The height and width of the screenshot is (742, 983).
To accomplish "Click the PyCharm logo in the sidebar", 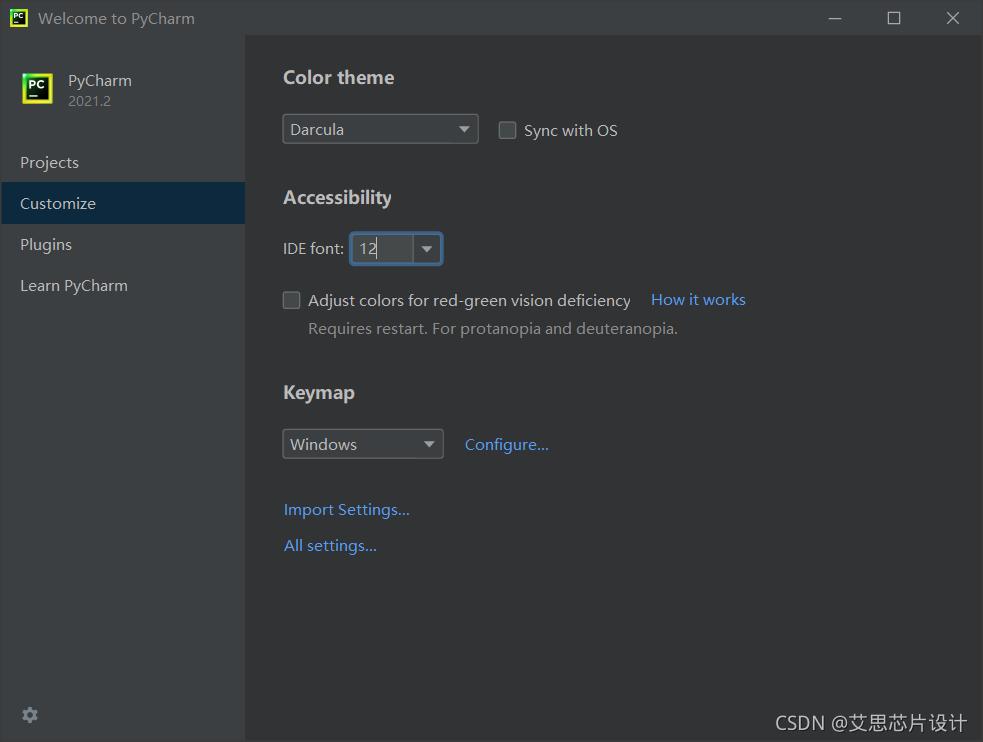I will (37, 88).
